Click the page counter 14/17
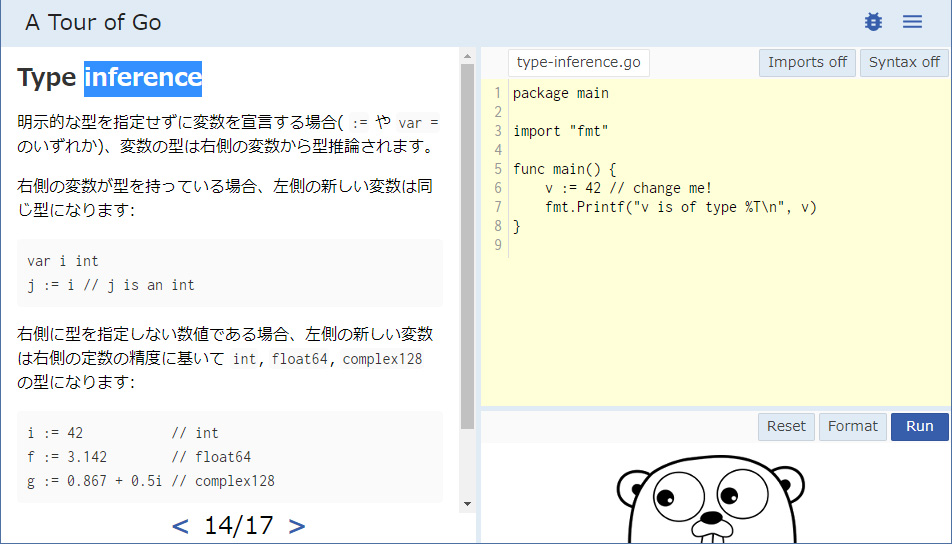Viewport: 952px width, 544px height. [x=239, y=526]
